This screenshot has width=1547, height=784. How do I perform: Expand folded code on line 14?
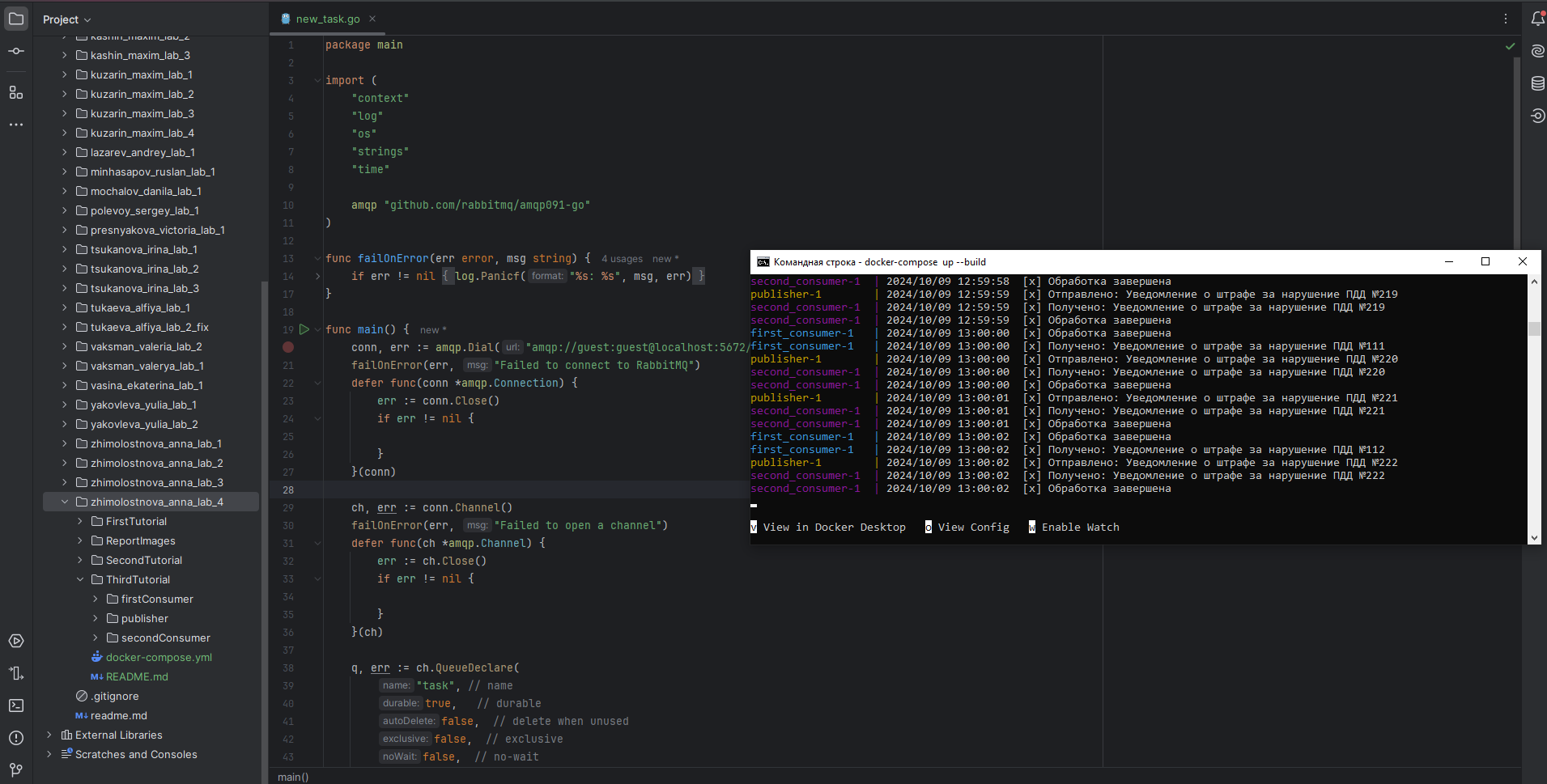point(317,276)
